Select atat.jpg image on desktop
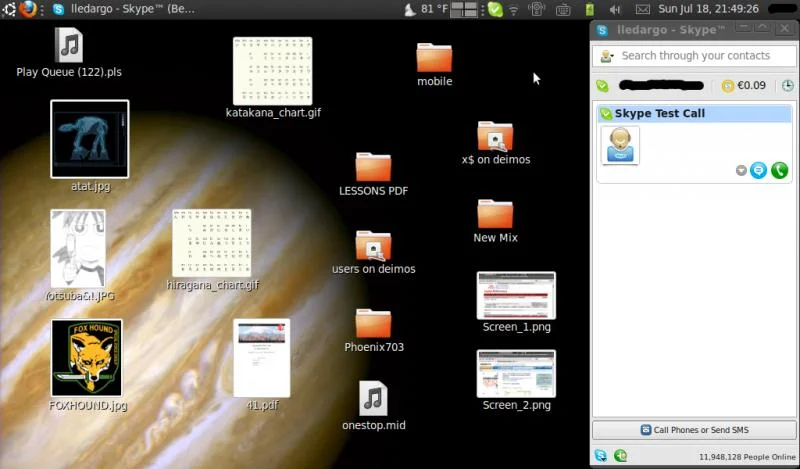The width and height of the screenshot is (800, 469). click(x=90, y=139)
